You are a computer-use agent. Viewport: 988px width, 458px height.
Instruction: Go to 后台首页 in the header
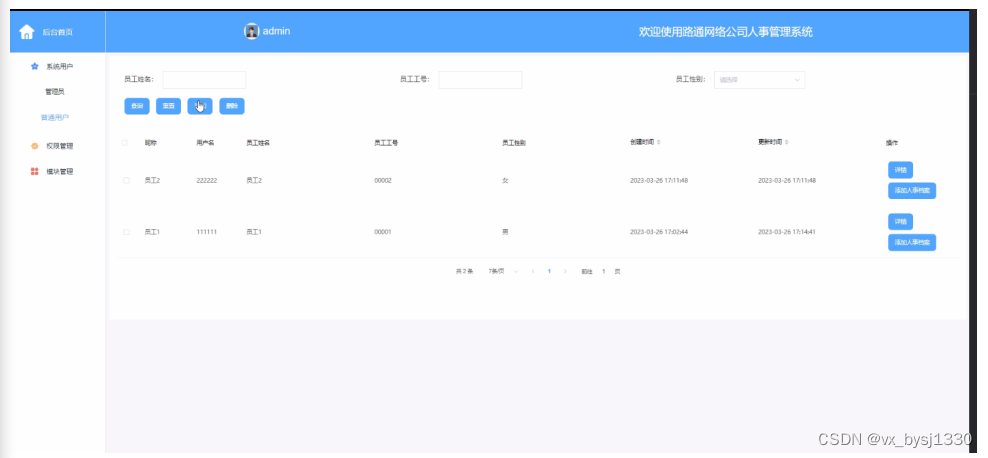coord(57,32)
